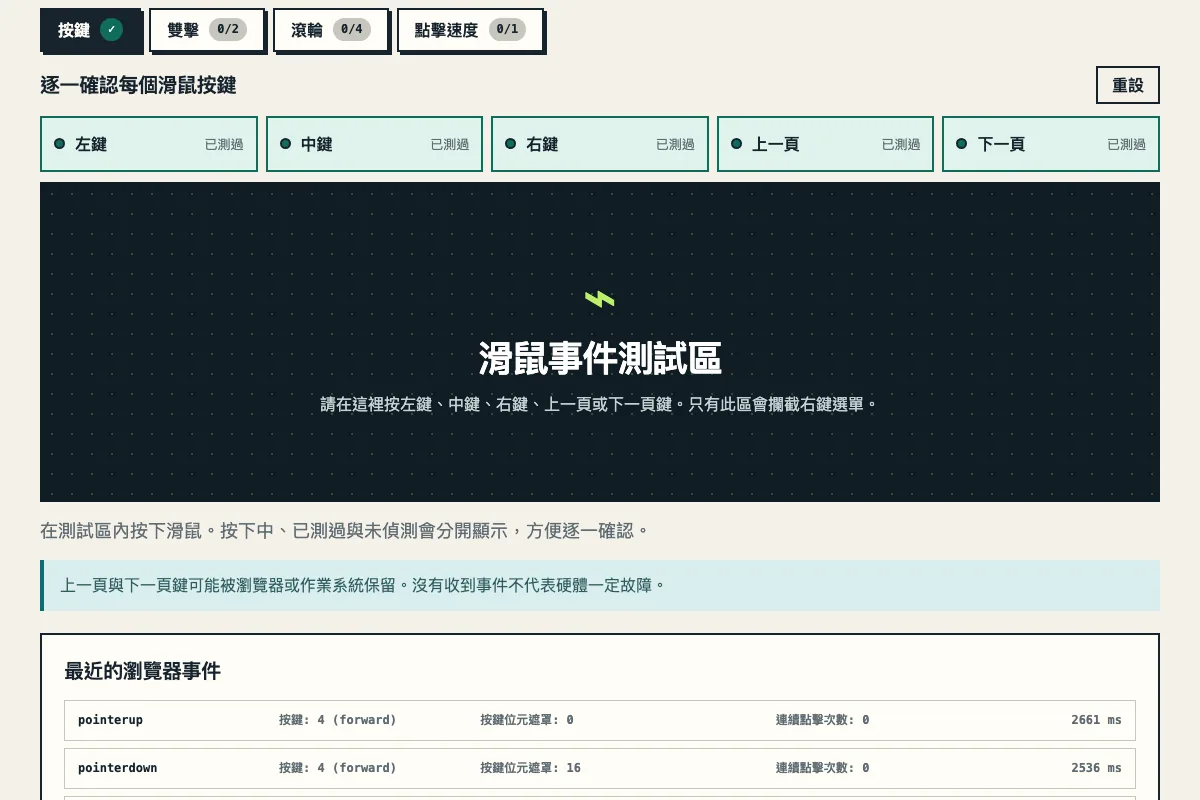Open the 滾輪 tab

point(331,30)
